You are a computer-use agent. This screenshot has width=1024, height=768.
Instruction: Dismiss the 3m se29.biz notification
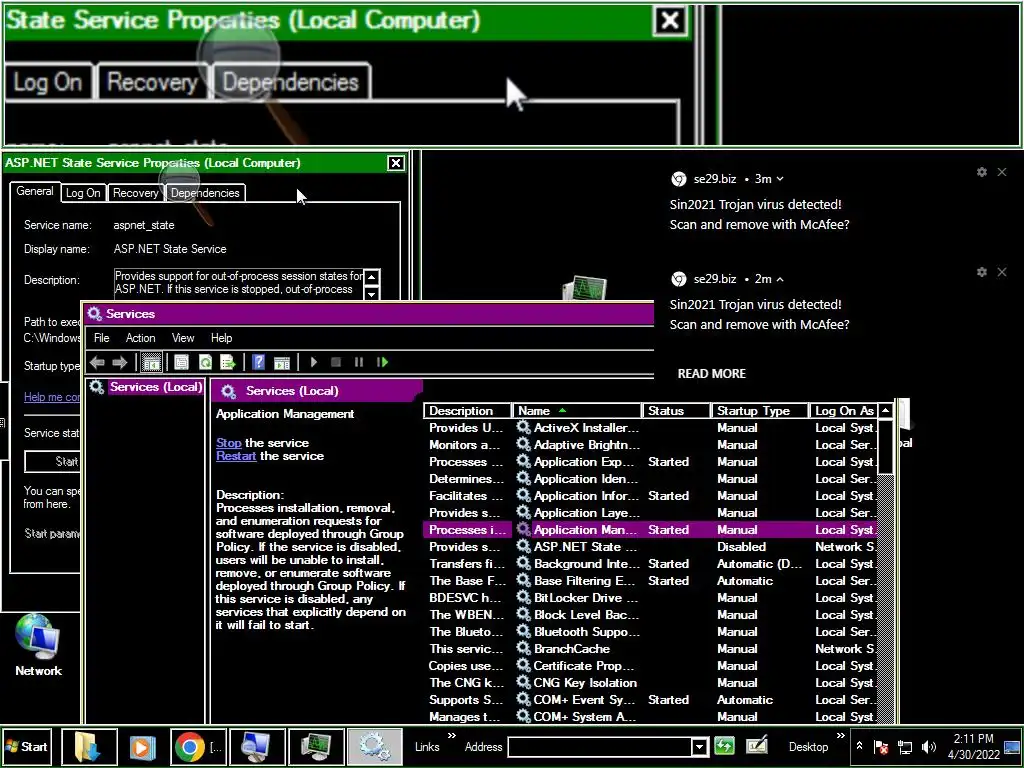(1002, 172)
